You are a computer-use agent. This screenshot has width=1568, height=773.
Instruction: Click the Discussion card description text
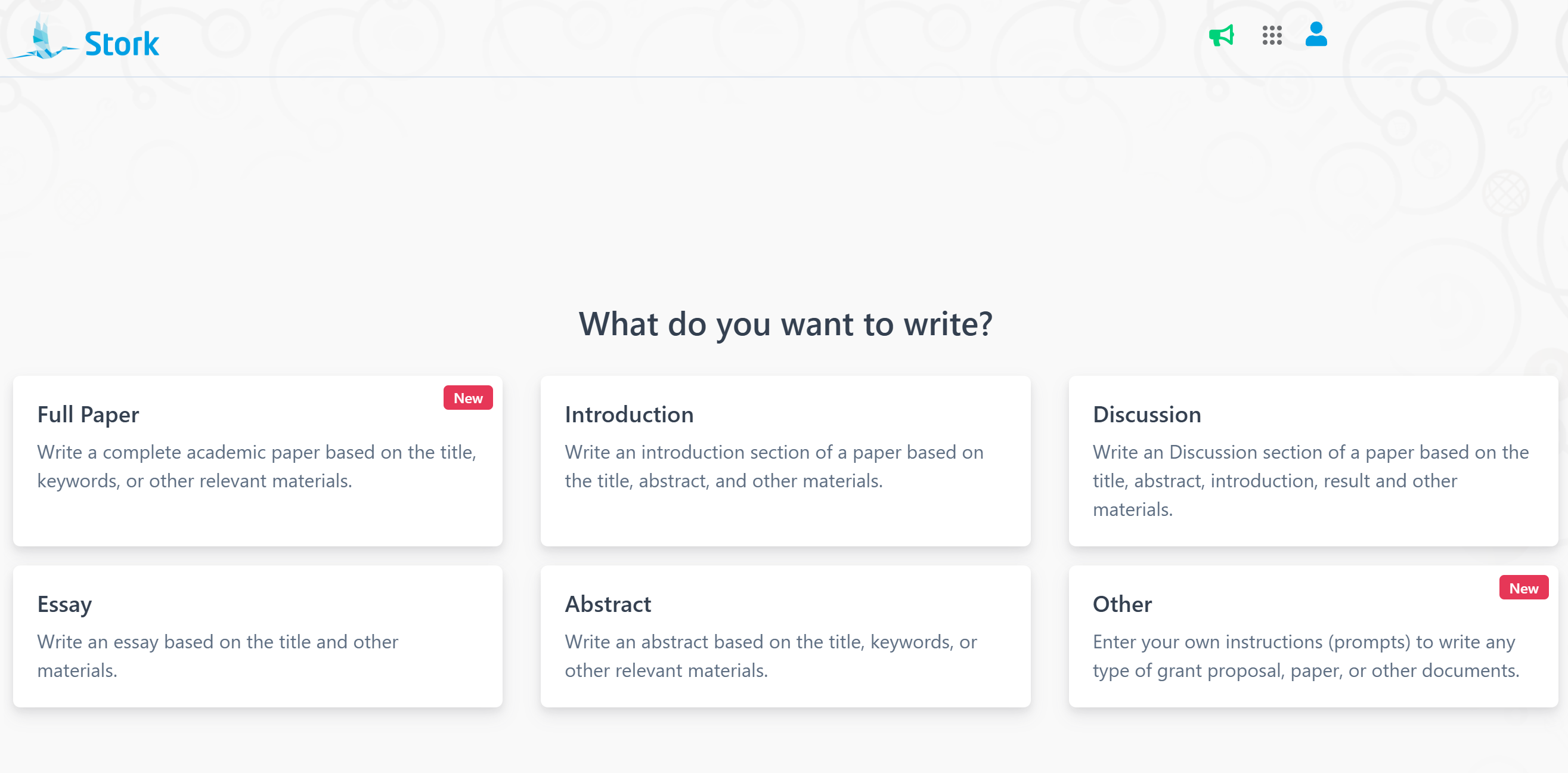tap(1310, 480)
